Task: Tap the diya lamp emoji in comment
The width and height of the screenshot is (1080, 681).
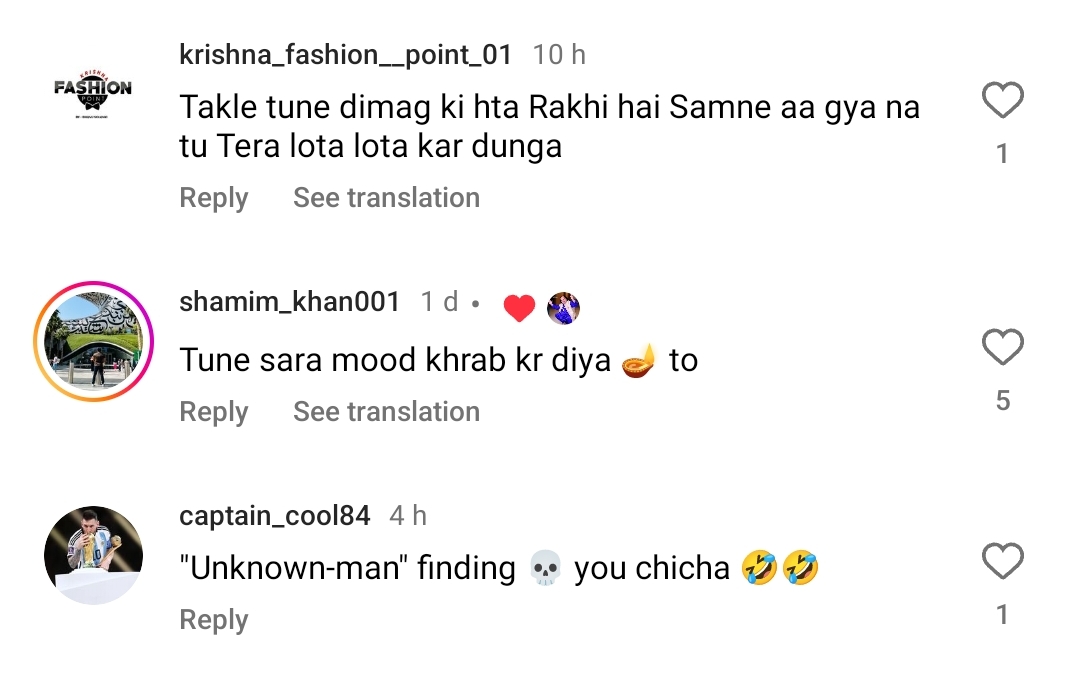Action: tap(640, 360)
